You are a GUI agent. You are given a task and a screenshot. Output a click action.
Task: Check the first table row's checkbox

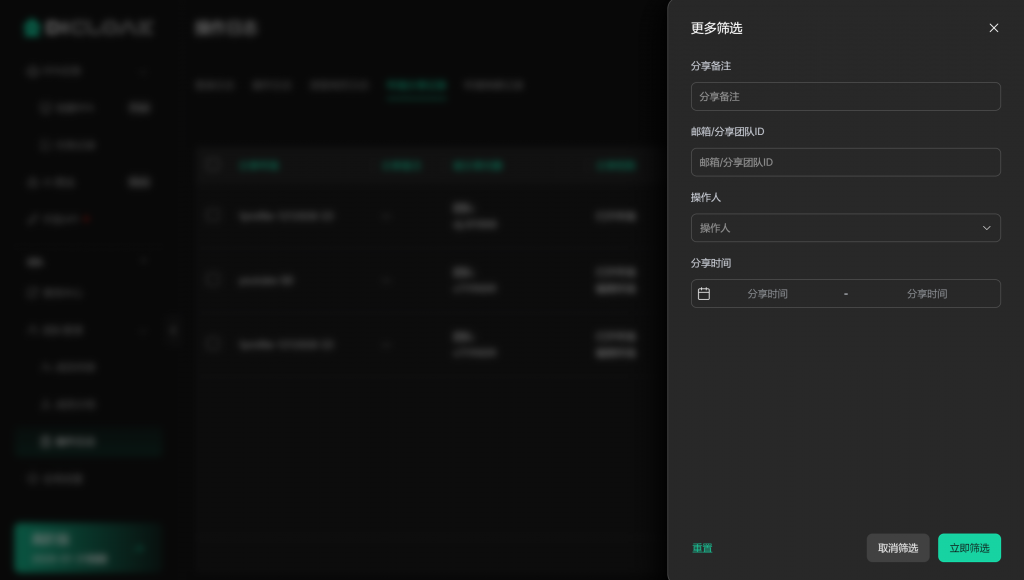[212, 215]
